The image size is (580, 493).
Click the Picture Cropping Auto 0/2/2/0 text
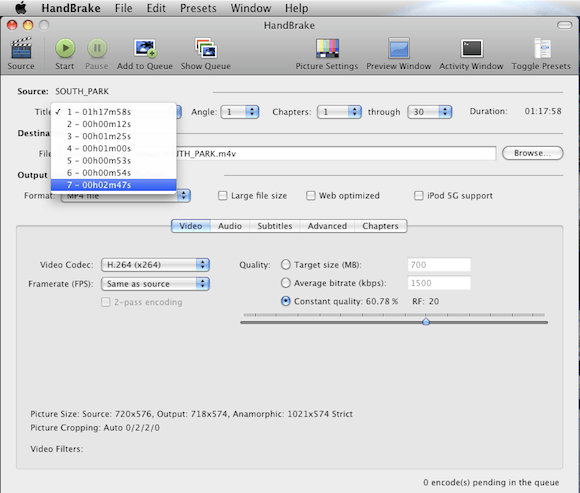95,428
